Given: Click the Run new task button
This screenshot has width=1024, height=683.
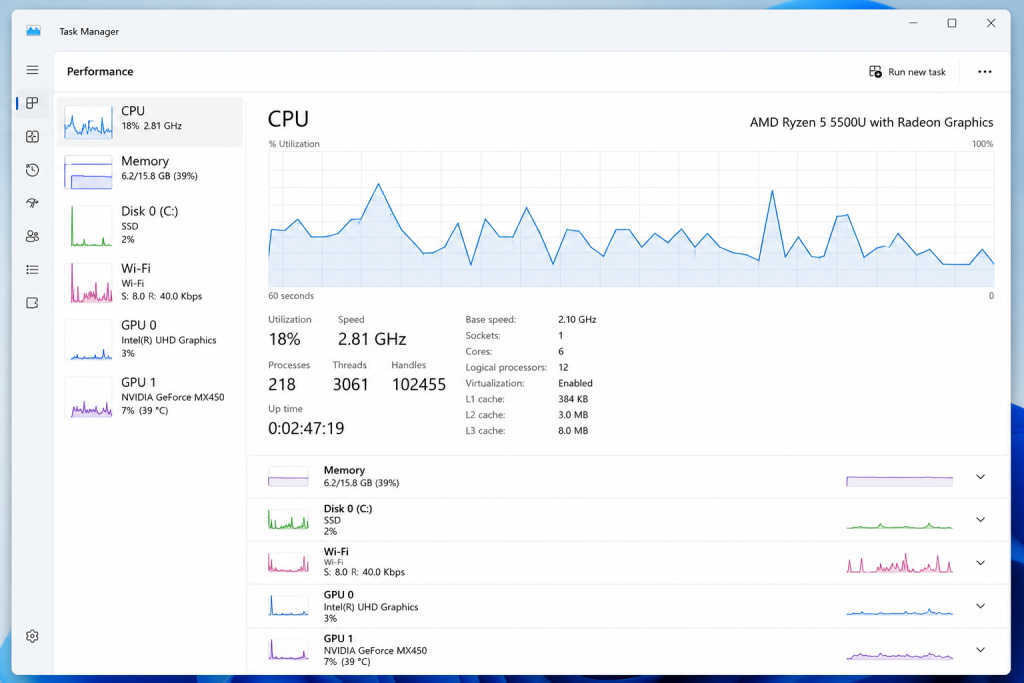Looking at the screenshot, I should [907, 72].
